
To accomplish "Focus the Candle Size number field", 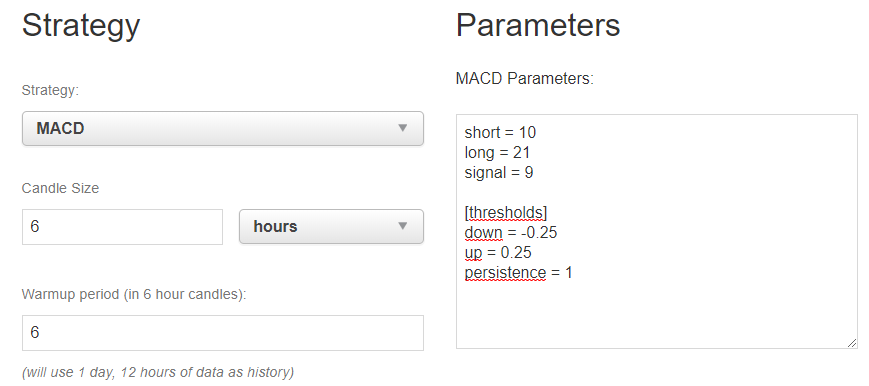I will click(x=122, y=227).
